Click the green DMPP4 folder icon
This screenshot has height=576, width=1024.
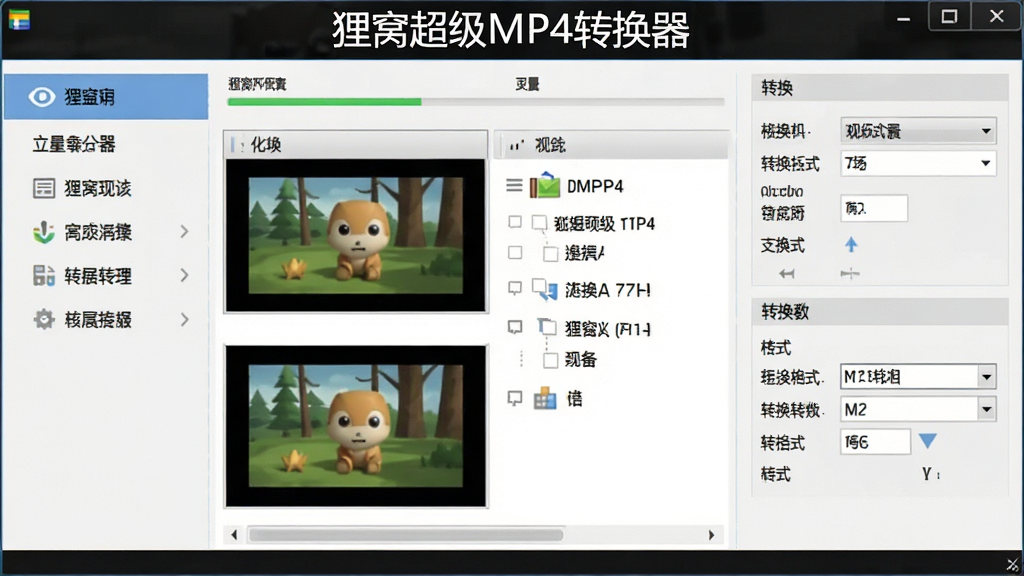pos(545,185)
